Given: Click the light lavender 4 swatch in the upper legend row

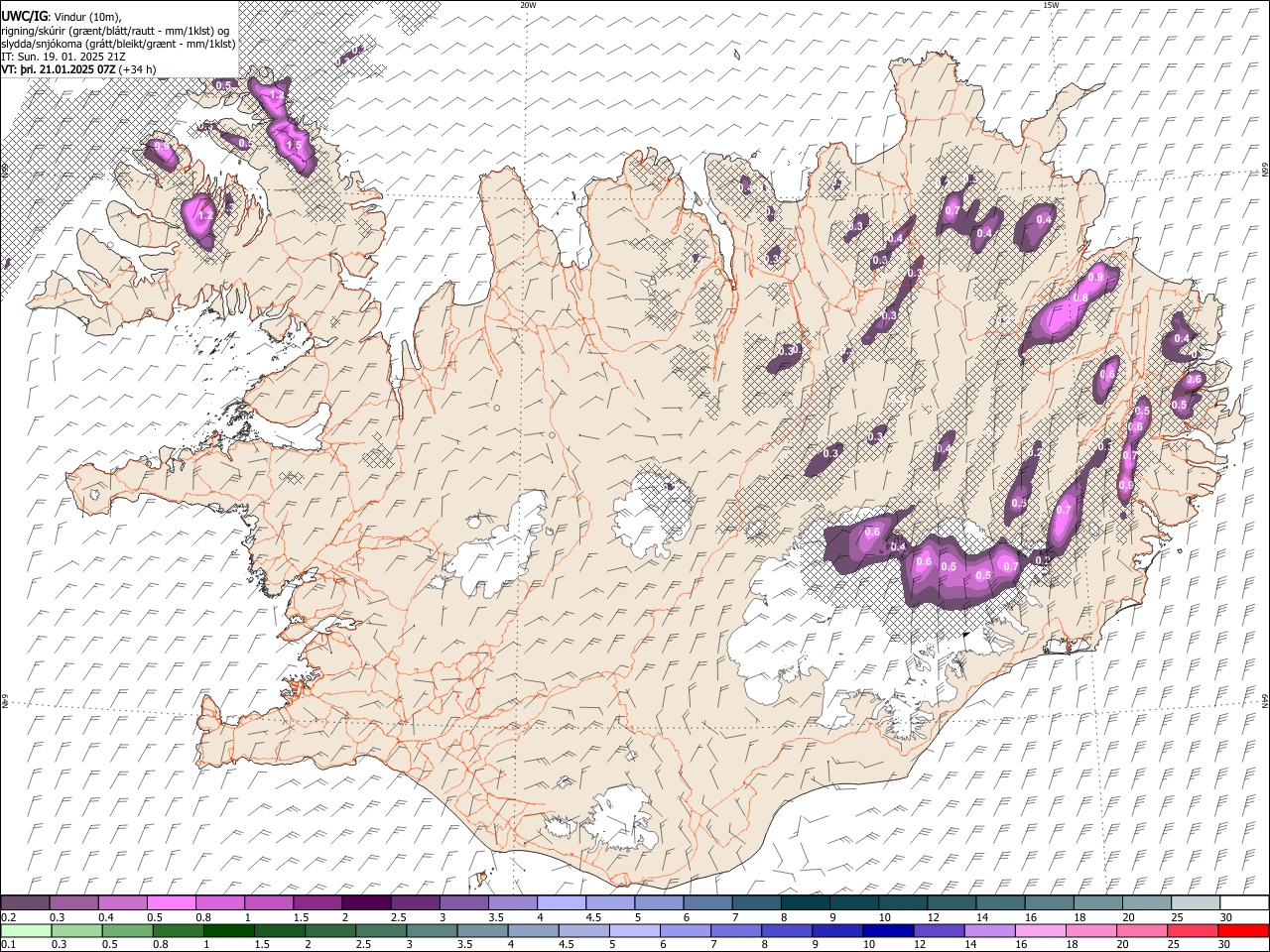Looking at the screenshot, I should (561, 902).
